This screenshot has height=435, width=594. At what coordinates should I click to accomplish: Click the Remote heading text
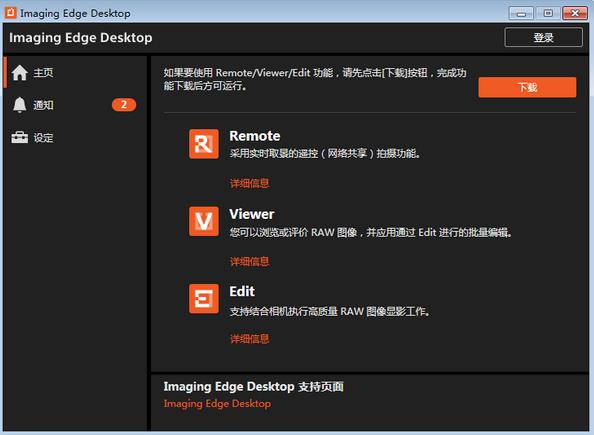tap(255, 136)
